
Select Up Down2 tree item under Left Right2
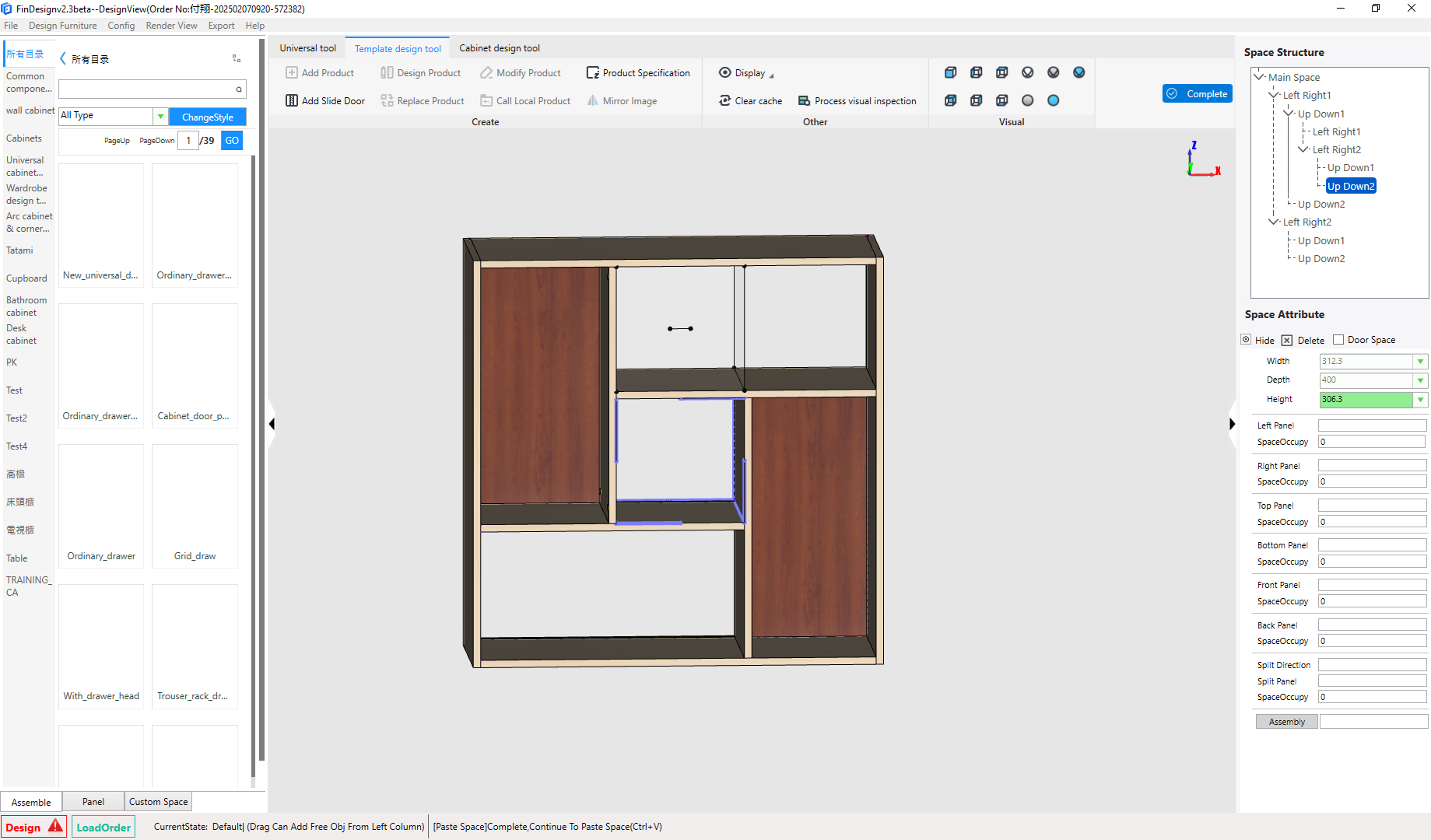pos(1321,258)
